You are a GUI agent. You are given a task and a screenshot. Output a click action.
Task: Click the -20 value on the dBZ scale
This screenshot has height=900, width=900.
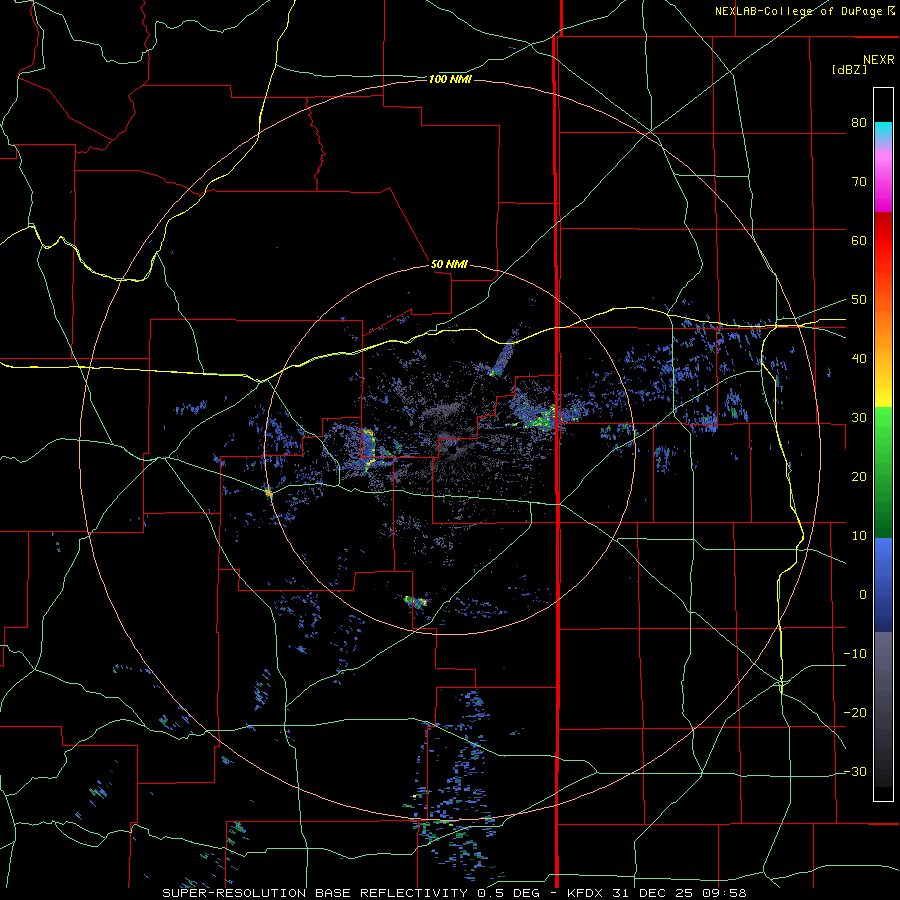coord(855,712)
